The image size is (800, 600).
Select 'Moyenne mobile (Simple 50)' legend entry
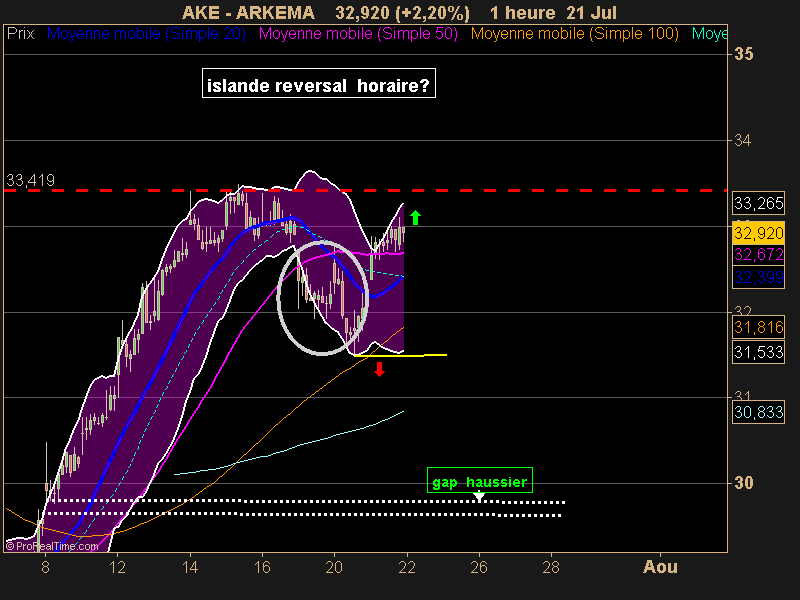click(358, 34)
